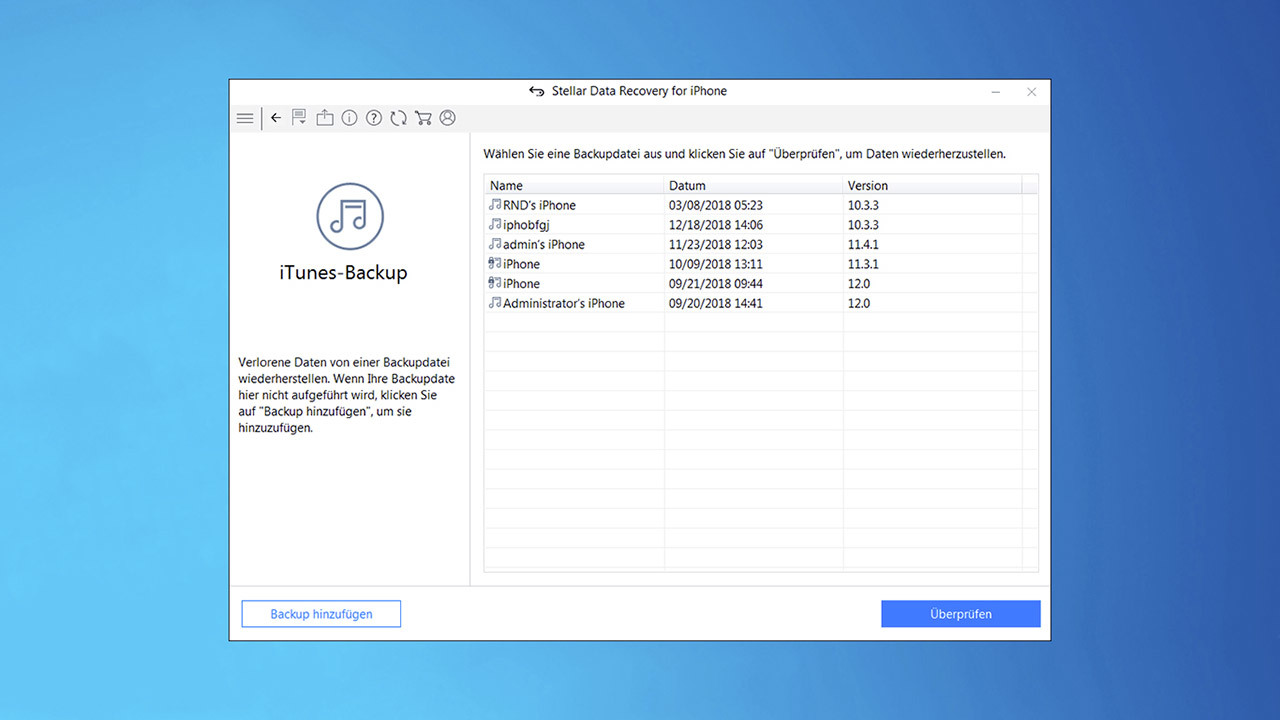Viewport: 1280px width, 720px height.
Task: Click the Überprüfen button
Action: (x=961, y=614)
